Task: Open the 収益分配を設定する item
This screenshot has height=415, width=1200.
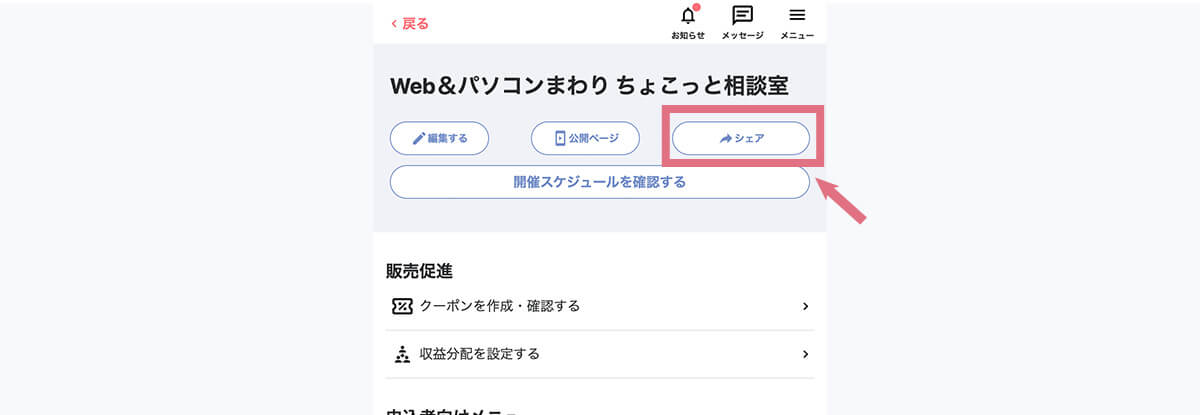Action: (x=480, y=354)
